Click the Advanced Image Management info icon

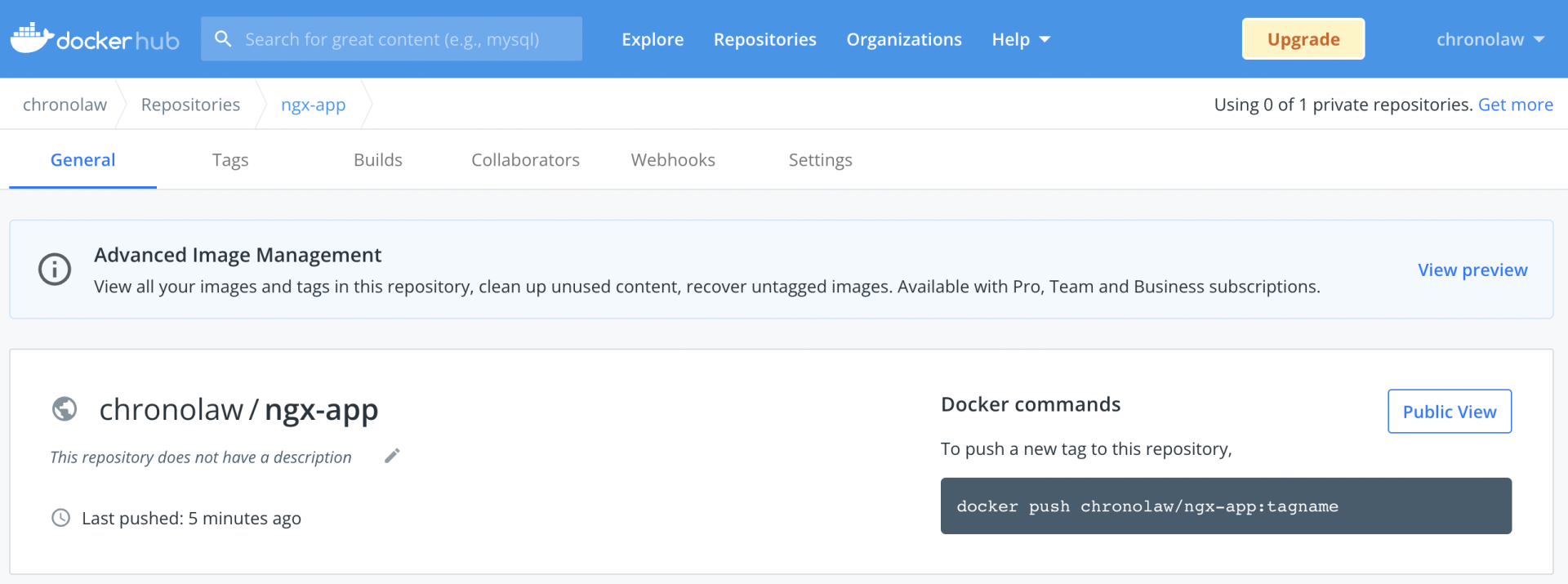(x=55, y=269)
